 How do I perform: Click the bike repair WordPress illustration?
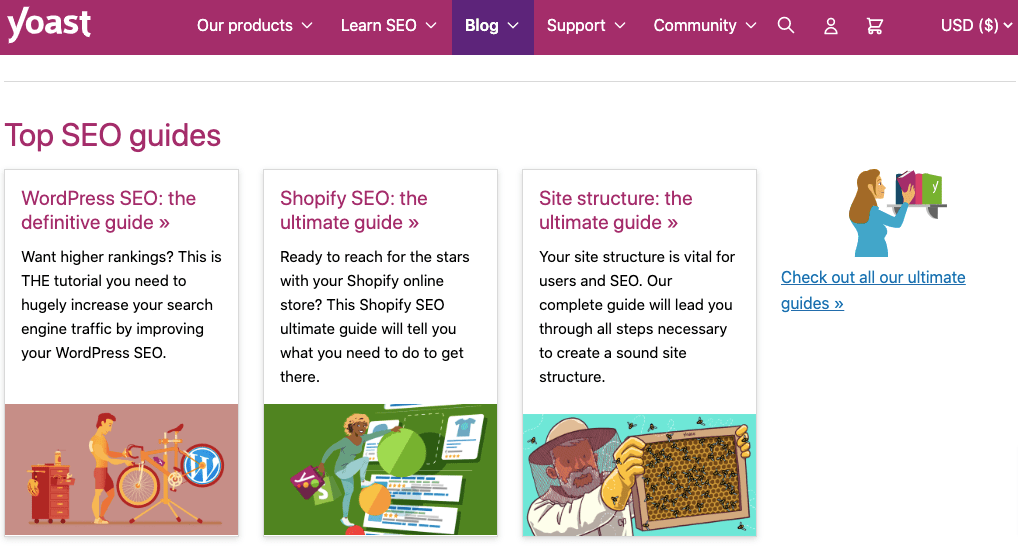pyautogui.click(x=121, y=470)
